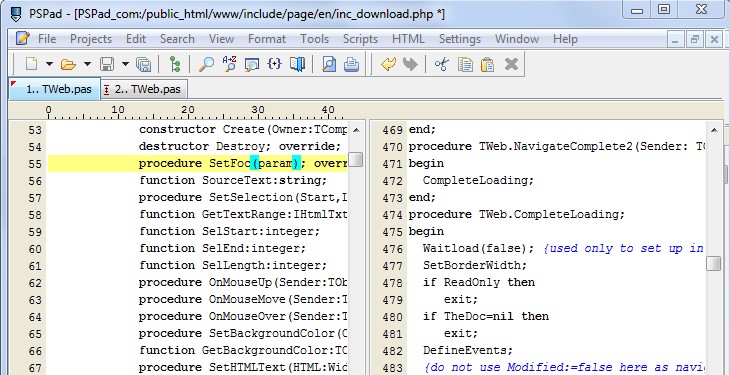Expand the Open file dropdown arrow

(x=87, y=64)
